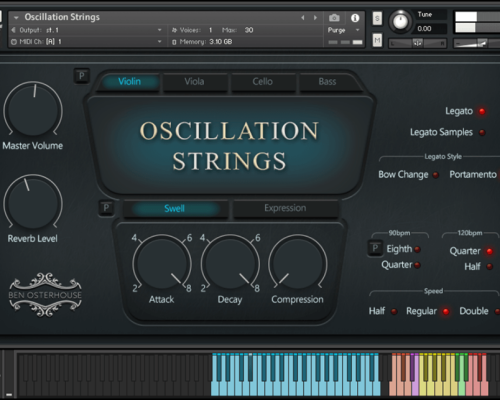Select the Violin tab
The image size is (500, 400).
pos(129,82)
